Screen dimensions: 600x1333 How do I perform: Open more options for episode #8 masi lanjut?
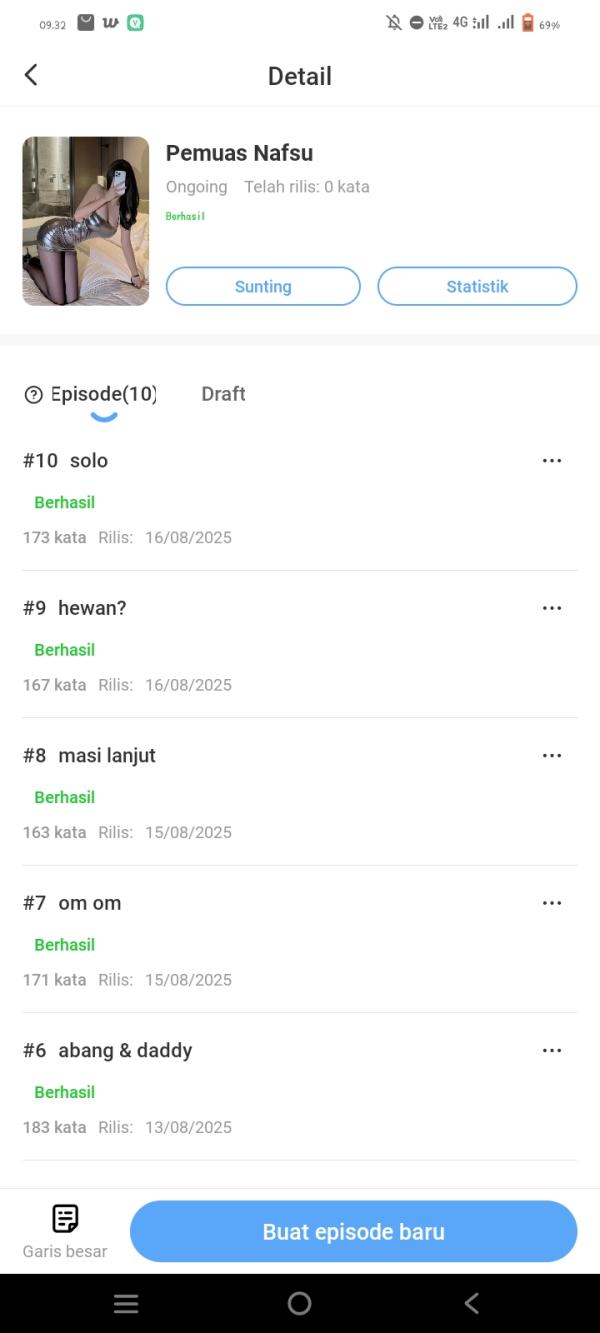552,756
